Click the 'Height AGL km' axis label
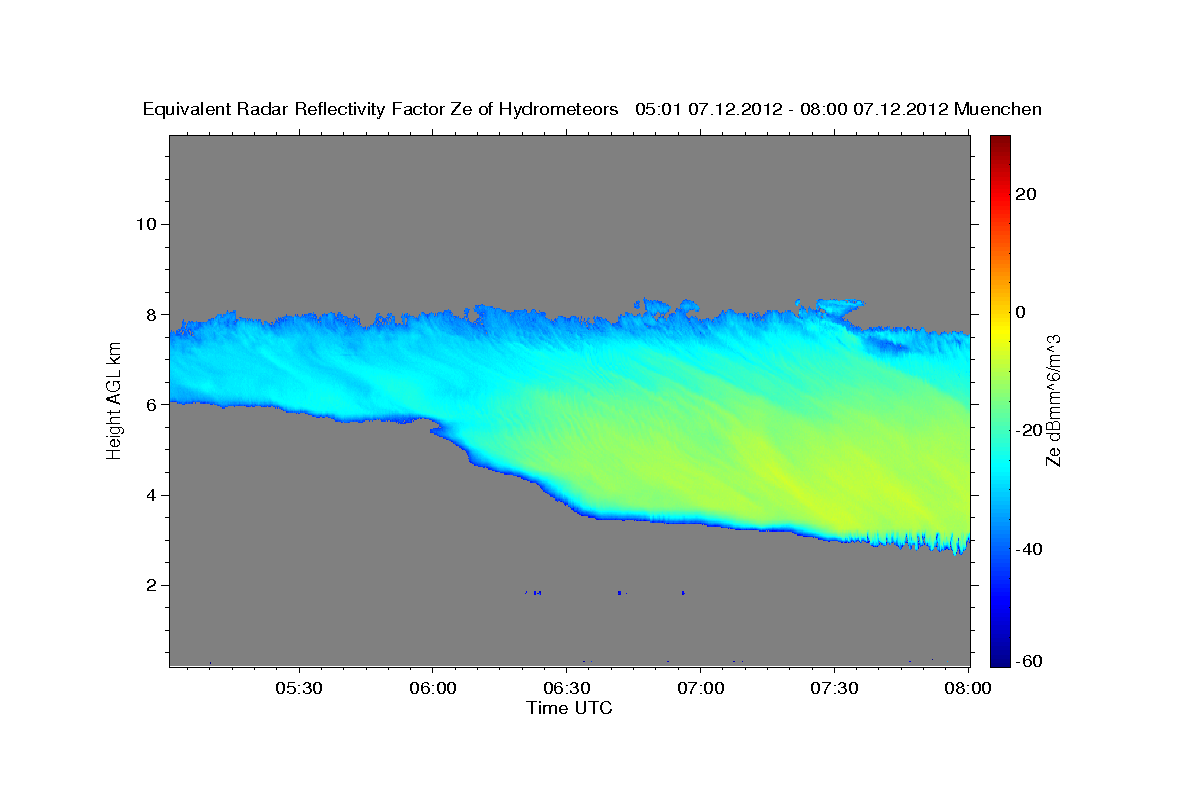This screenshot has width=1200, height=800. 114,400
